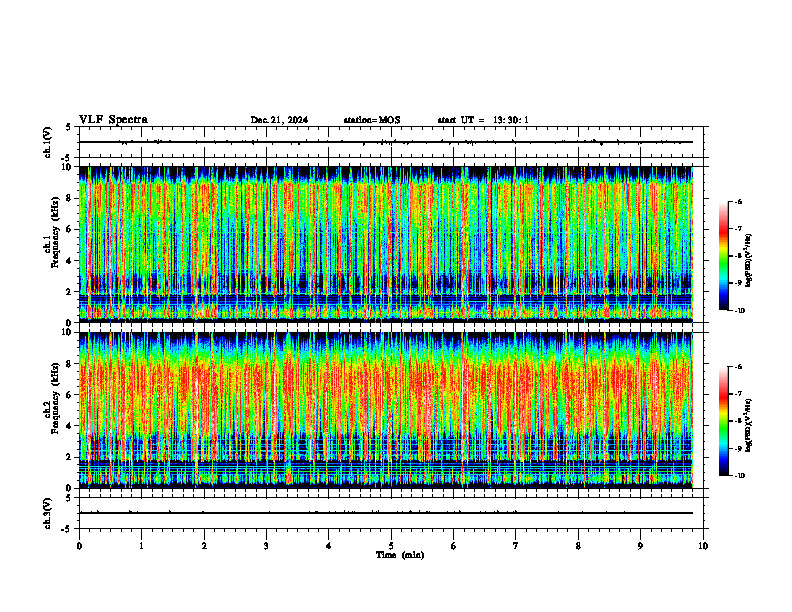
Task: Click the 'station=MOS' header label
Action: click(x=372, y=120)
